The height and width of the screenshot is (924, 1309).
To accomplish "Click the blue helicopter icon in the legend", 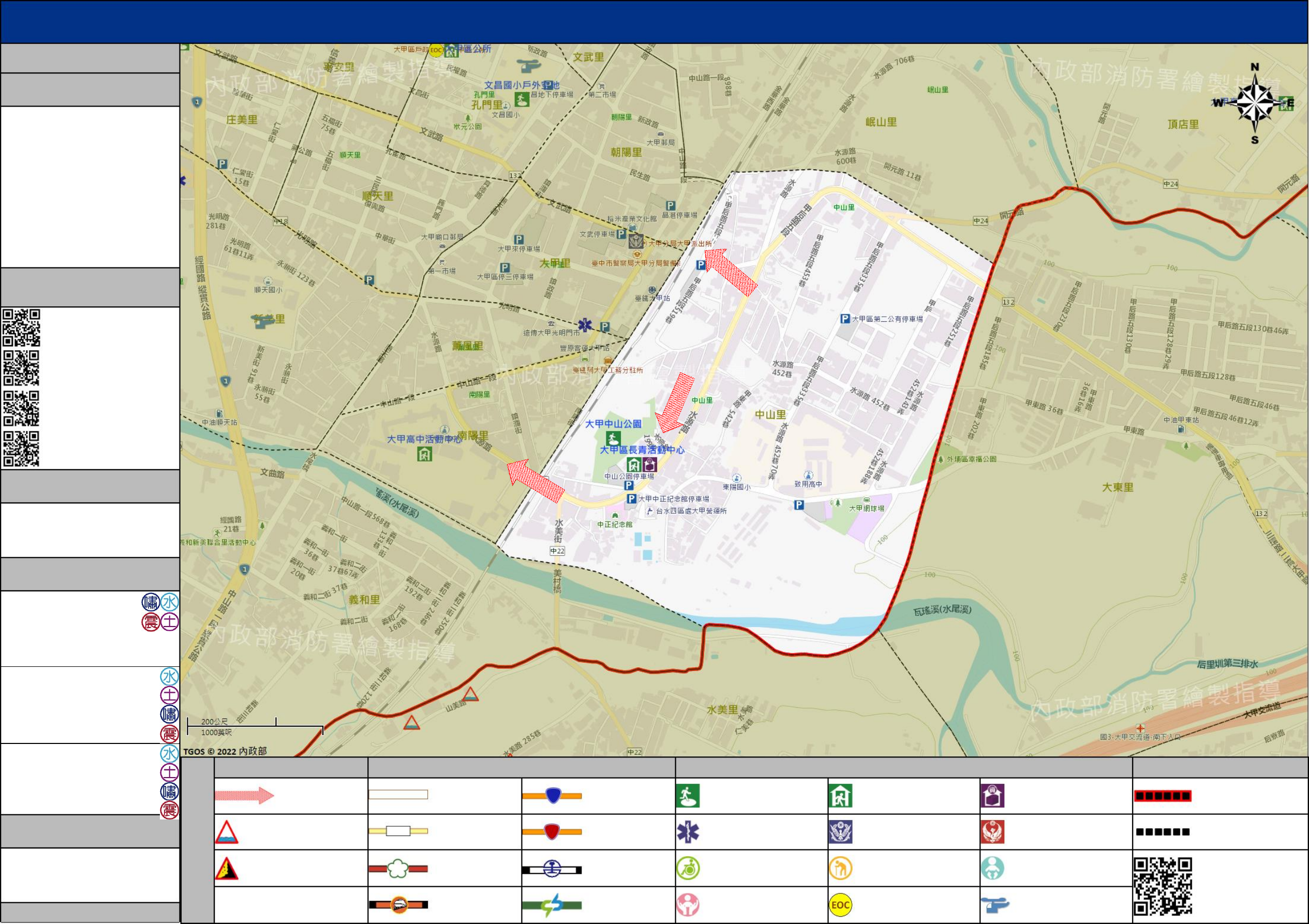I will pyautogui.click(x=995, y=905).
